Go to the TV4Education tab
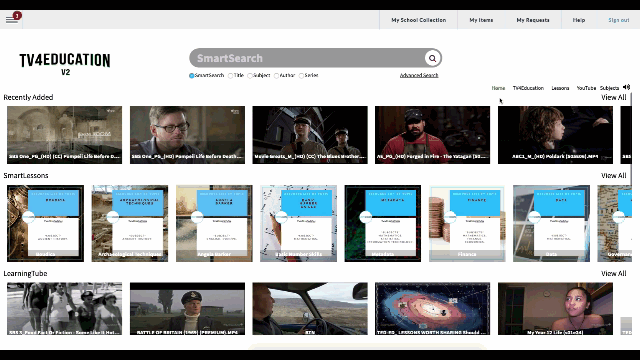The height and width of the screenshot is (360, 640). [x=528, y=88]
